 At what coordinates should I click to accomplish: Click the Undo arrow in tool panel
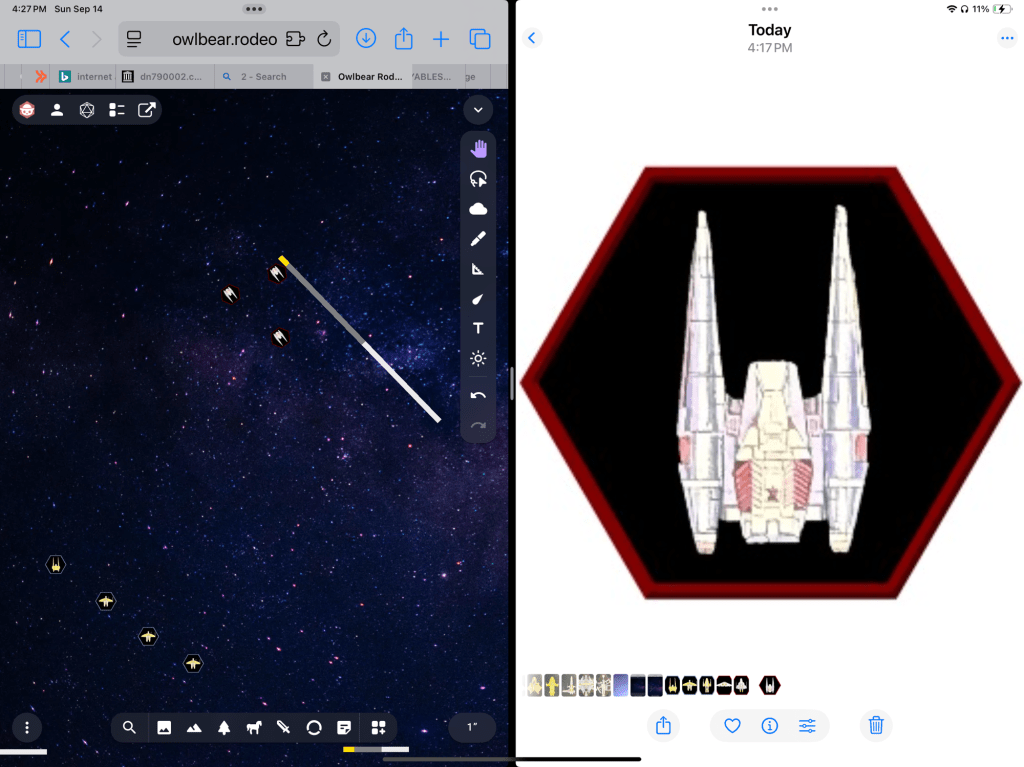click(x=478, y=395)
